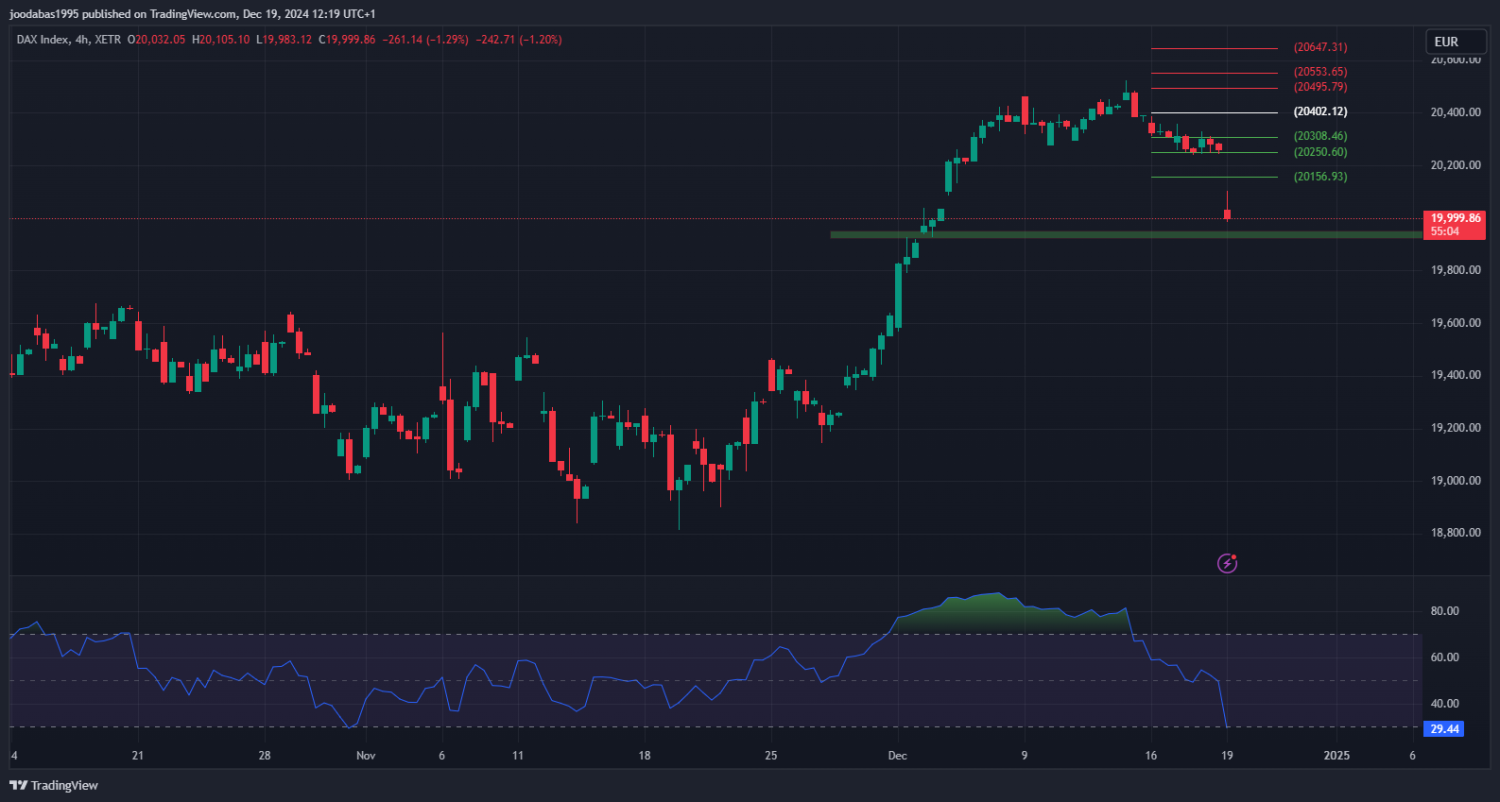
Task: Click the 9 date label on time axis
Action: [x=1024, y=756]
